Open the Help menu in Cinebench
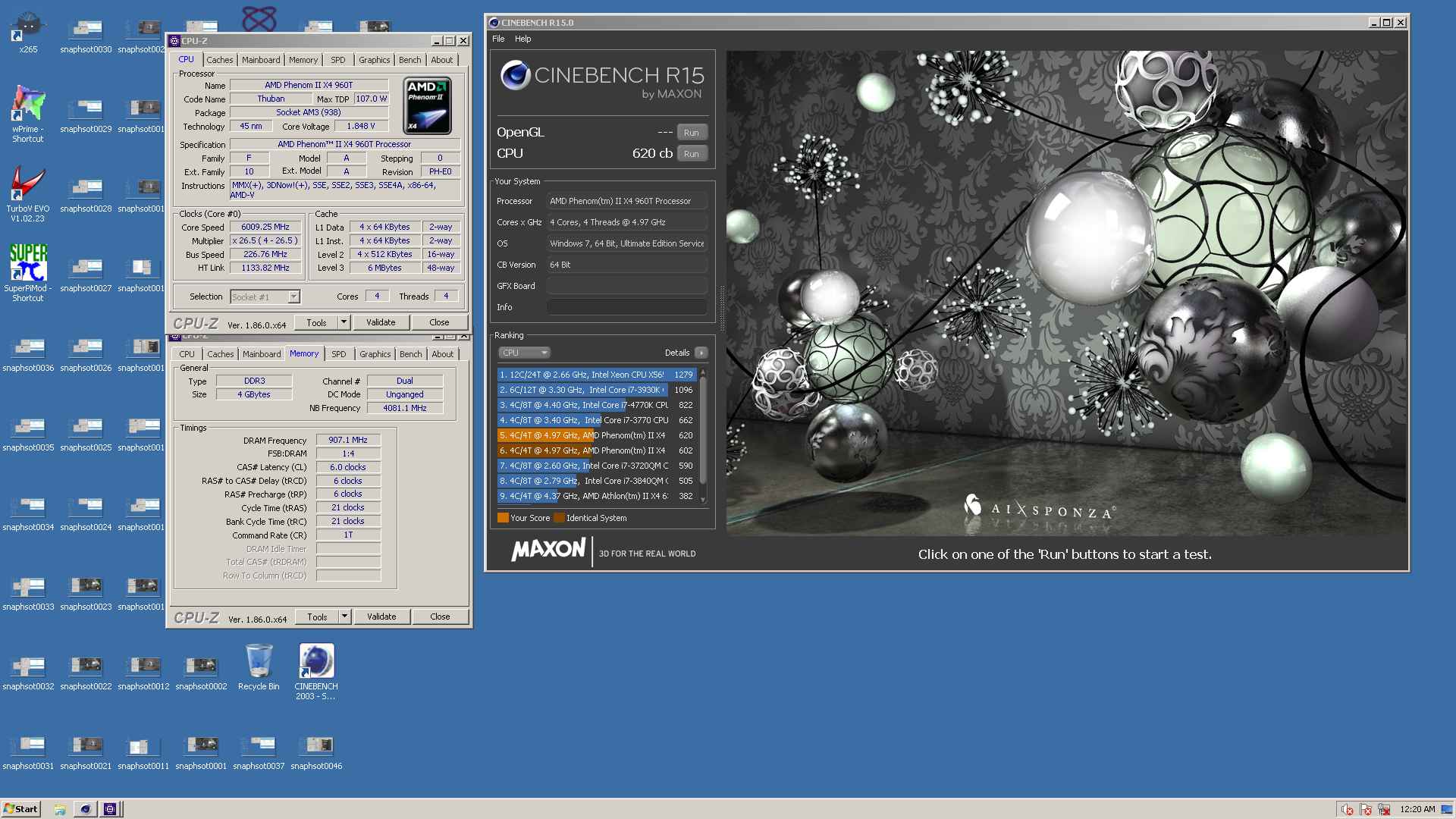The width and height of the screenshot is (1456, 819). coord(523,39)
